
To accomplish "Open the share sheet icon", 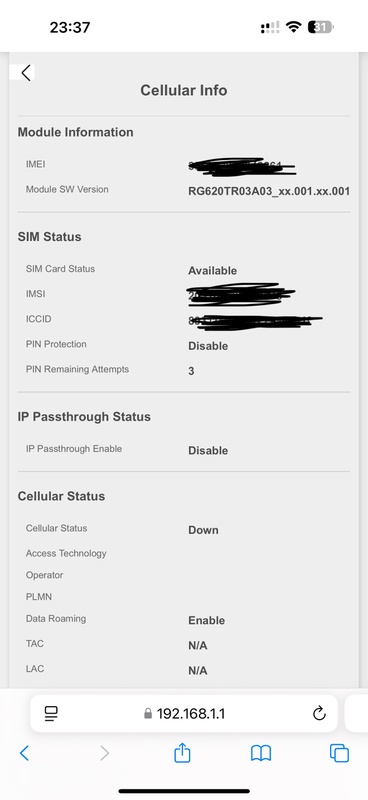I will click(182, 753).
